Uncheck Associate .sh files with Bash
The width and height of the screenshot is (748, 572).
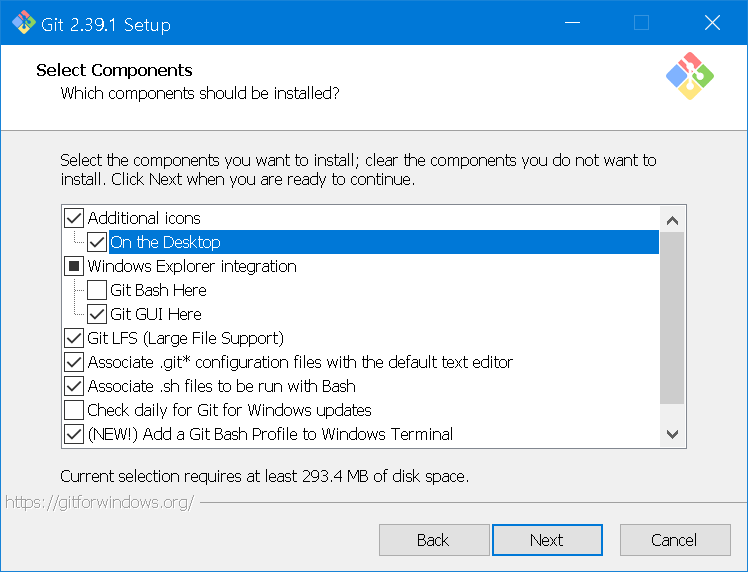[x=74, y=386]
